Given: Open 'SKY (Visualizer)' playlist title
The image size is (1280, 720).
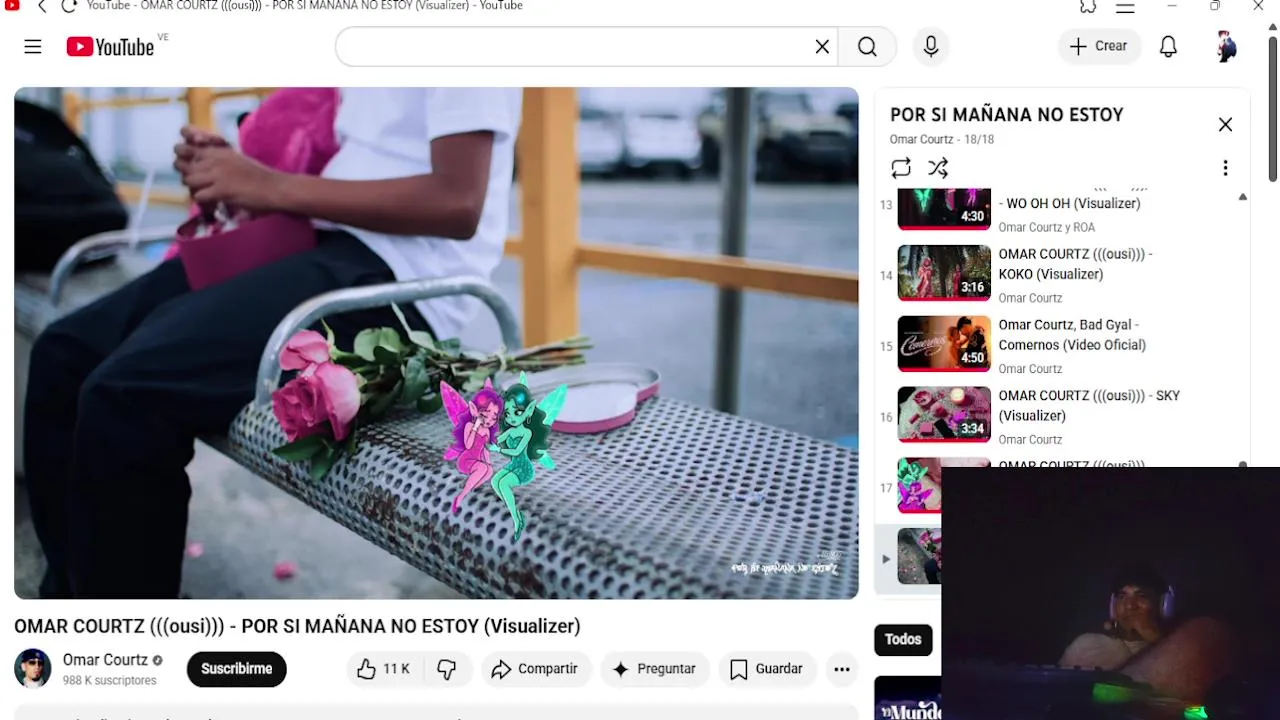Looking at the screenshot, I should coord(1089,405).
